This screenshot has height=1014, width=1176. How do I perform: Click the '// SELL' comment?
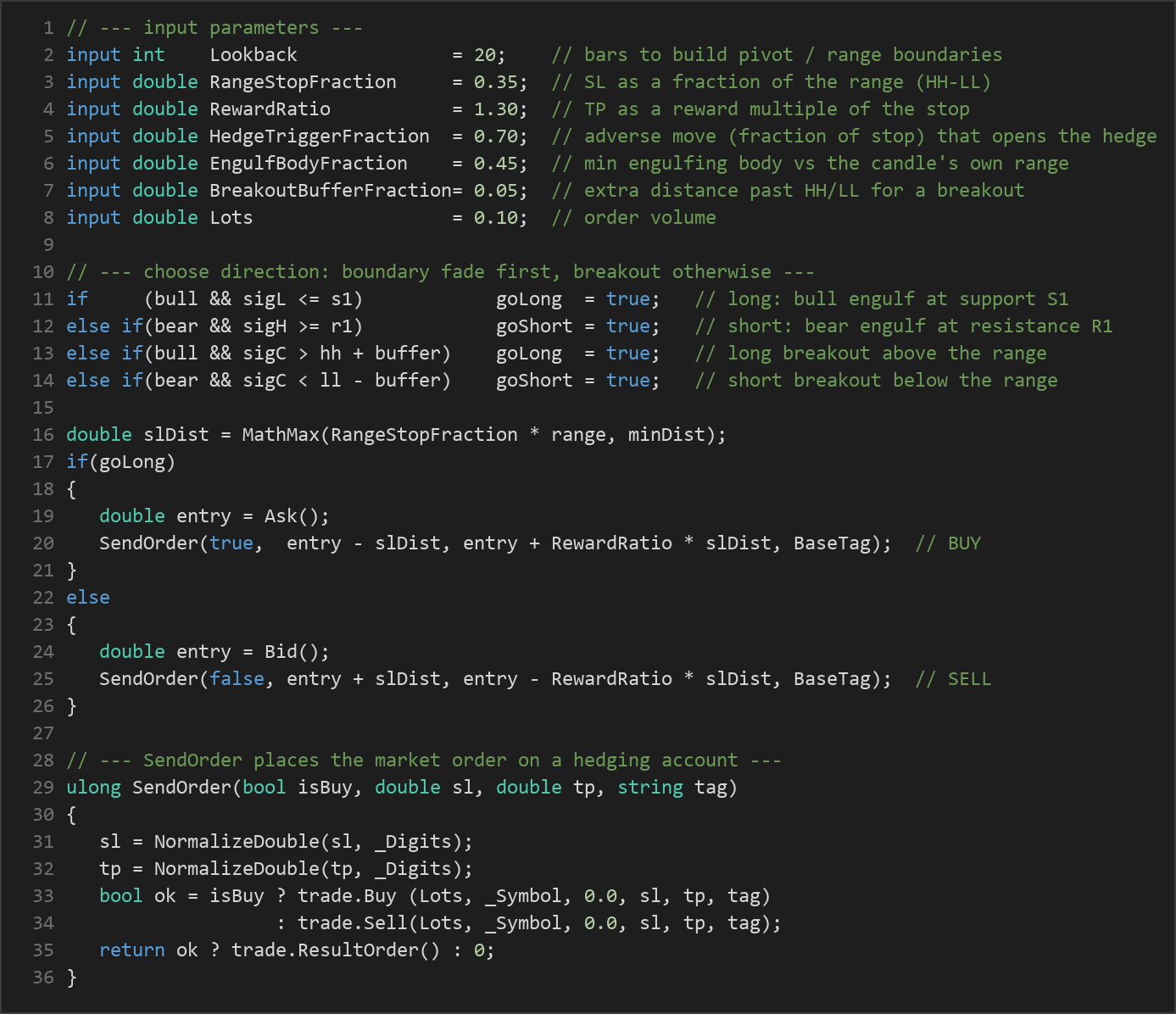(953, 679)
